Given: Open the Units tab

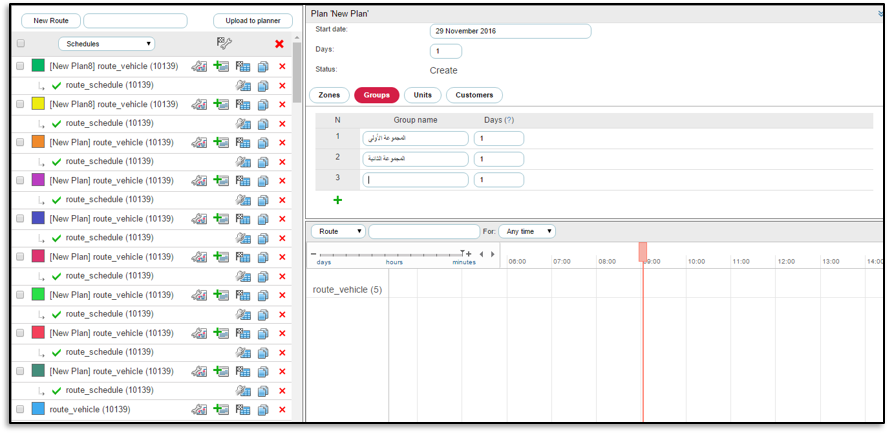Looking at the screenshot, I should 422,95.
